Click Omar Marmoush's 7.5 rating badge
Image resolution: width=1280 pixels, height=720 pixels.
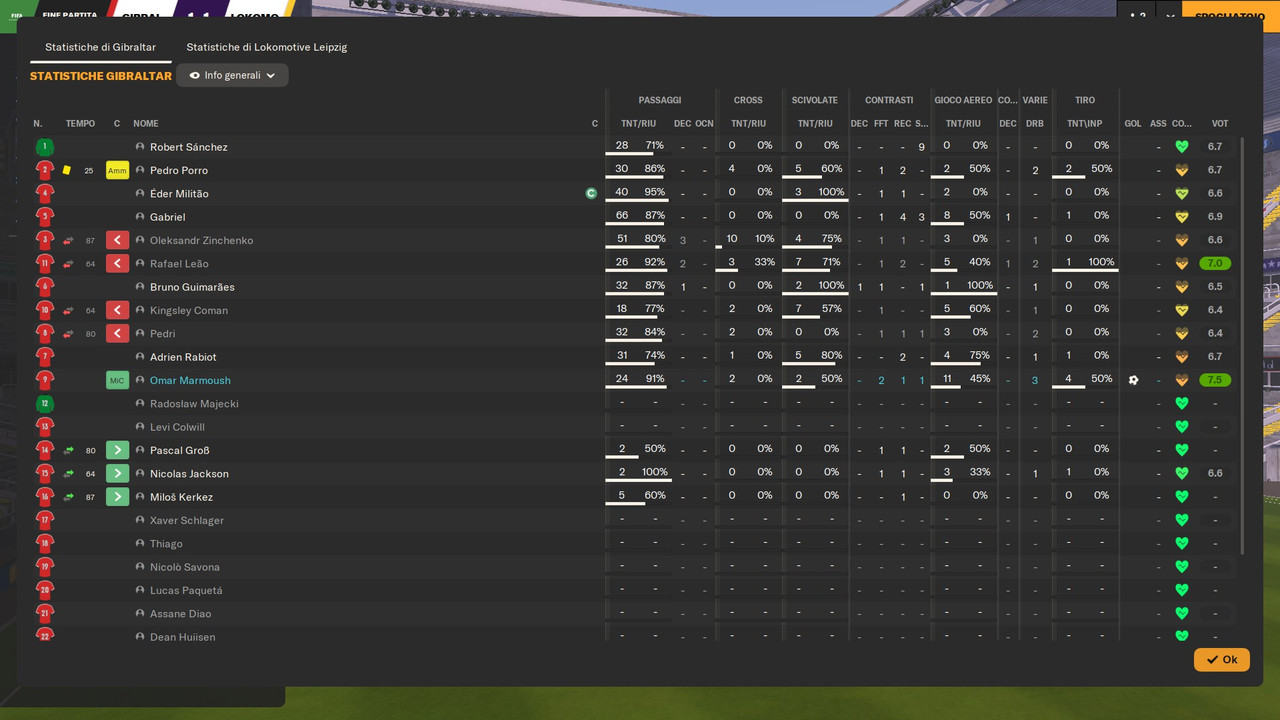pyautogui.click(x=1215, y=380)
